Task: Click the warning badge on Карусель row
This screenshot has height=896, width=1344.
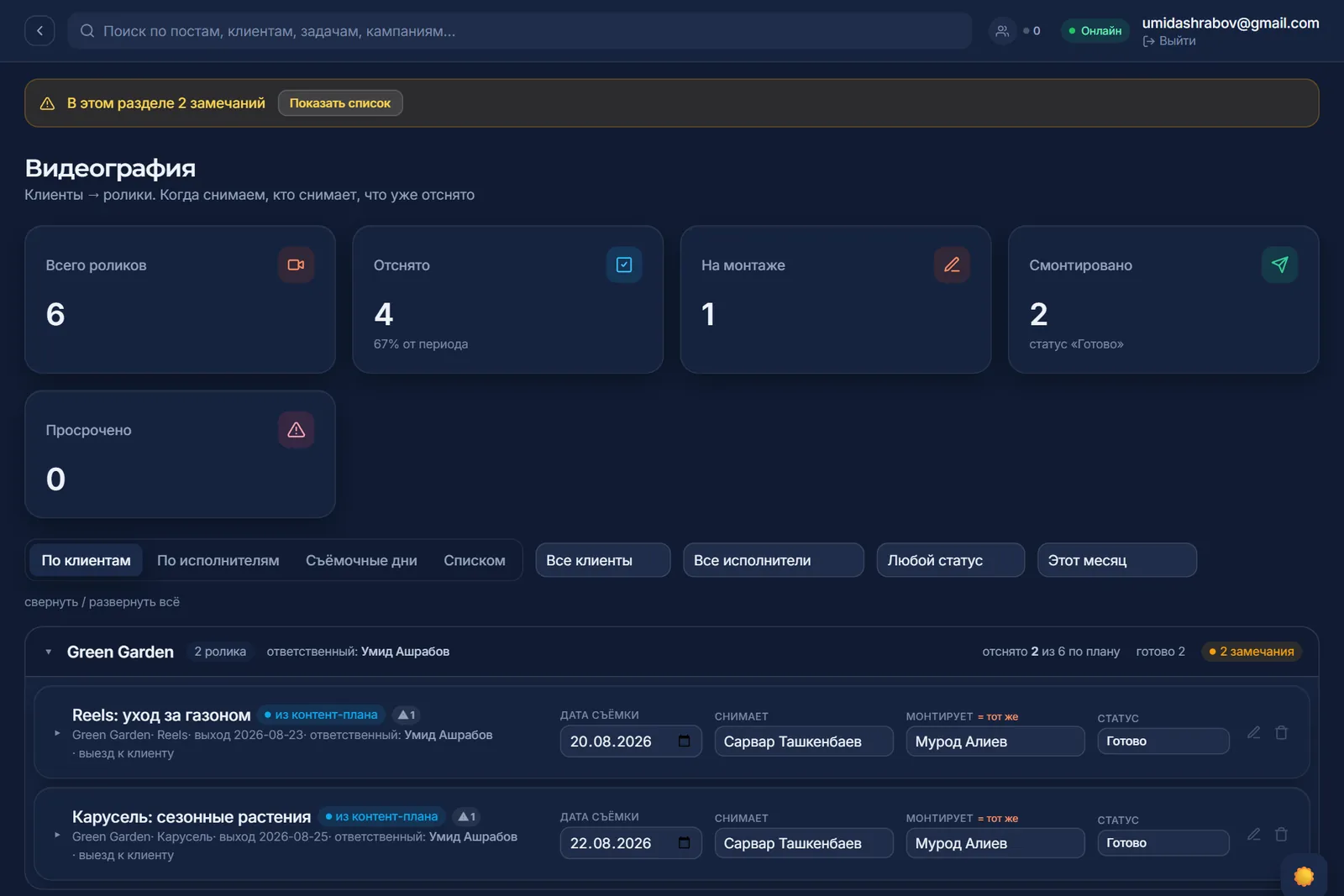Action: coord(466,816)
